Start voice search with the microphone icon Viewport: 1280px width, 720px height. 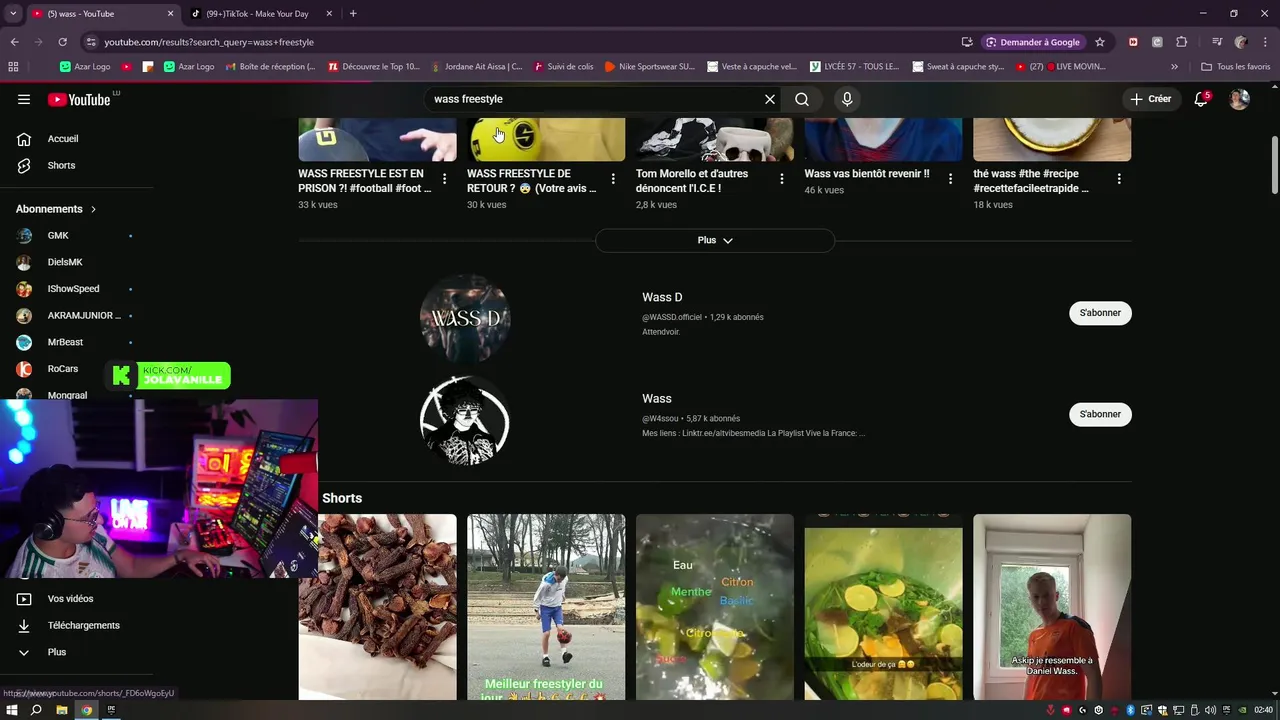(x=847, y=99)
